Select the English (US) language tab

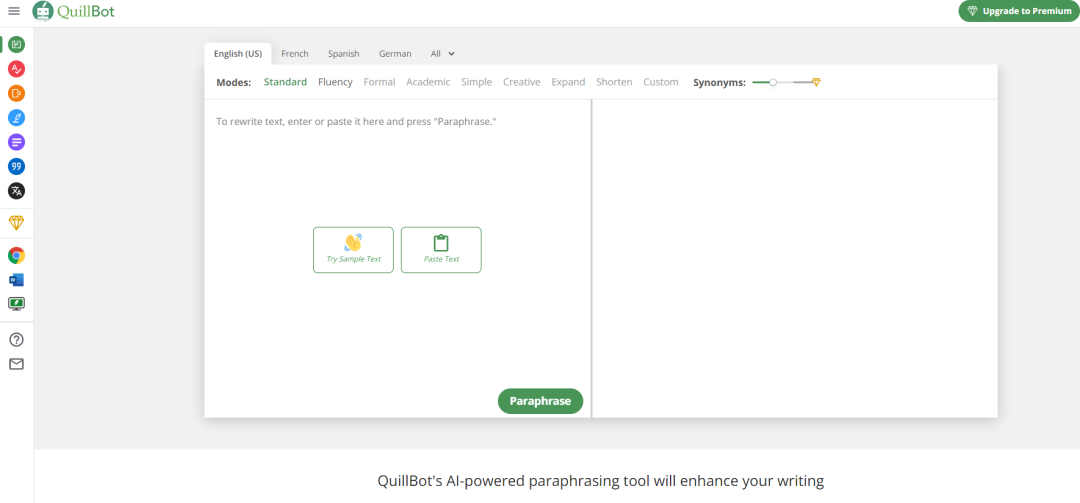tap(238, 54)
